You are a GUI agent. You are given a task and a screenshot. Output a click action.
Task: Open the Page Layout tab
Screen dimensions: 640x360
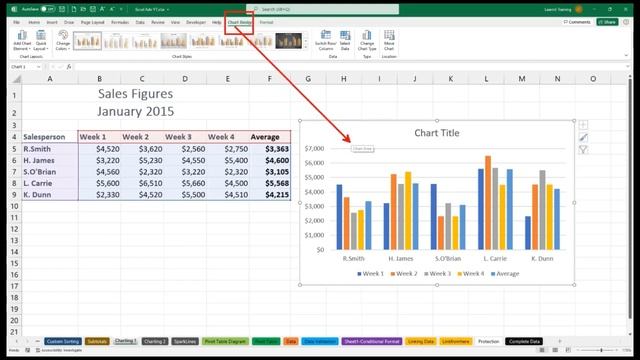pyautogui.click(x=93, y=22)
